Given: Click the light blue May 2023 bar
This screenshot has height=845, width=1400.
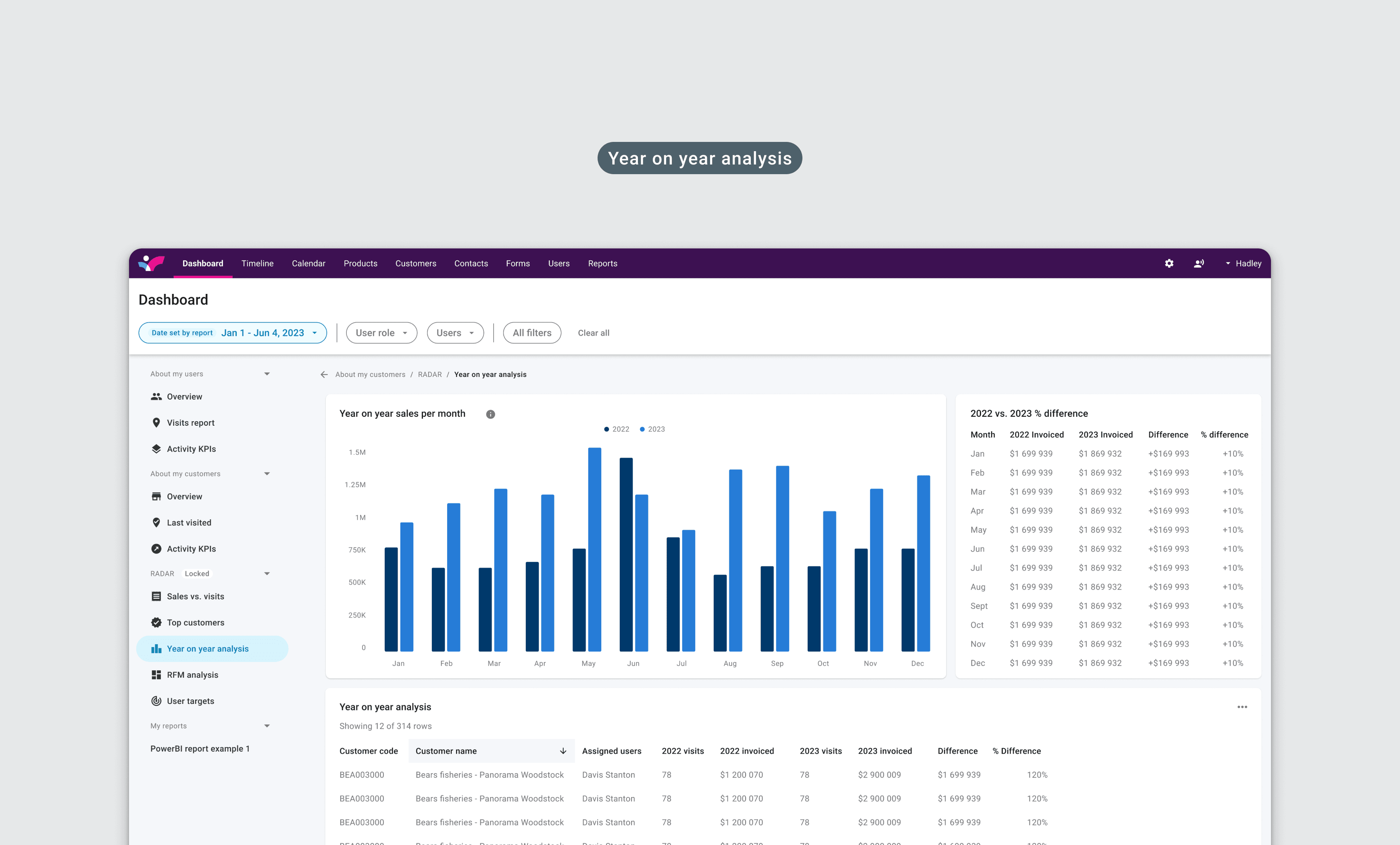Looking at the screenshot, I should (594, 549).
